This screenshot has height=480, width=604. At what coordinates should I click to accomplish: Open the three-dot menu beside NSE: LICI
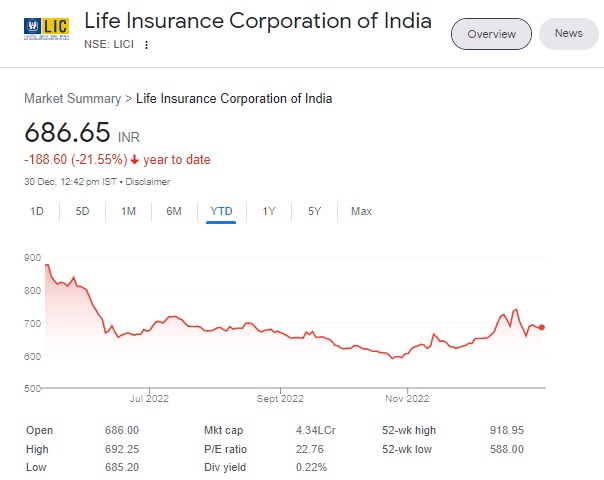(146, 45)
